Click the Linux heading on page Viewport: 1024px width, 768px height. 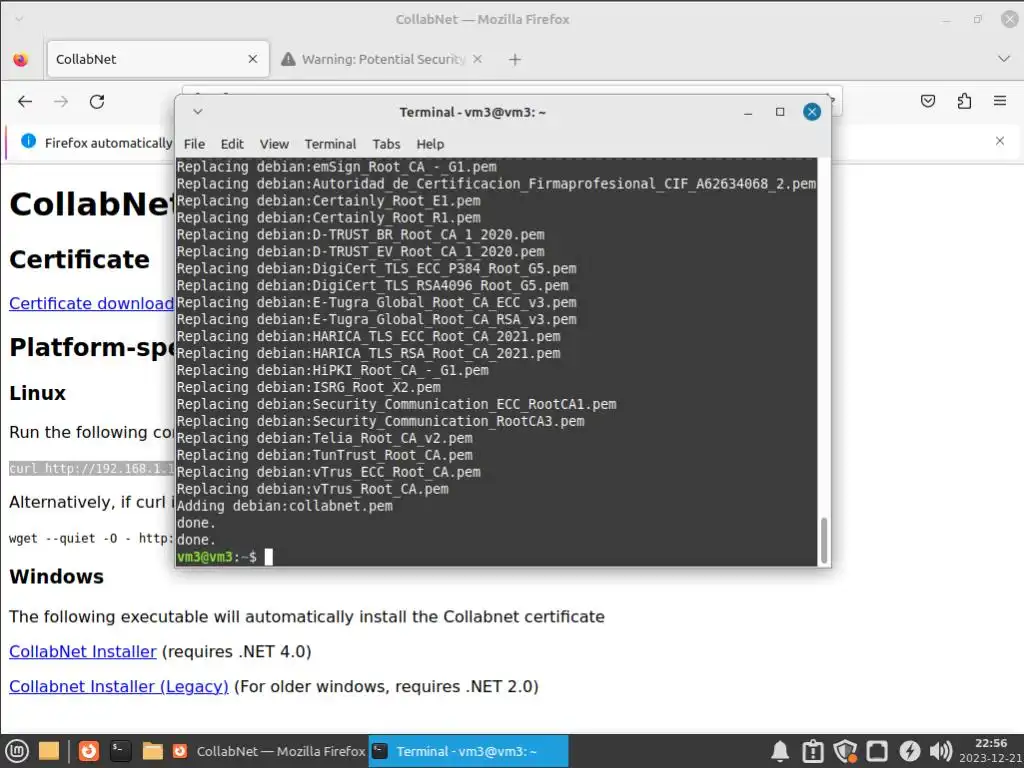38,392
